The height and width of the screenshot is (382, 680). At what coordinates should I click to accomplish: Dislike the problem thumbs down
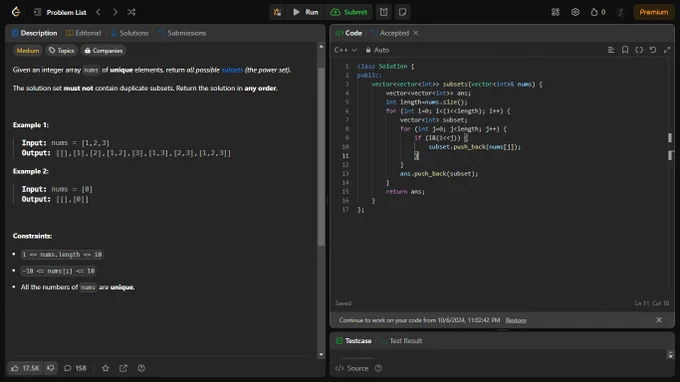[x=51, y=368]
